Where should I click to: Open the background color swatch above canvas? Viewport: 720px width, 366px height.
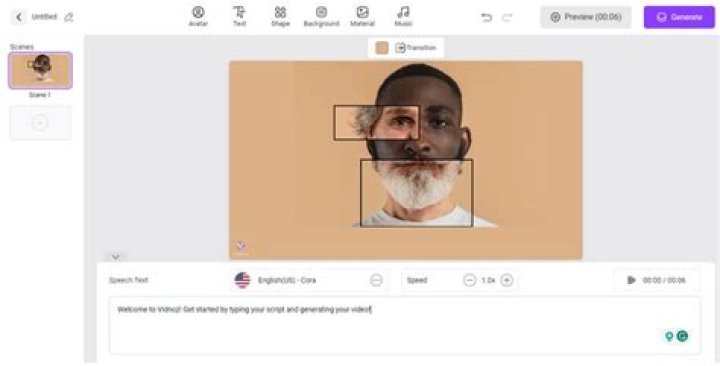coord(382,48)
